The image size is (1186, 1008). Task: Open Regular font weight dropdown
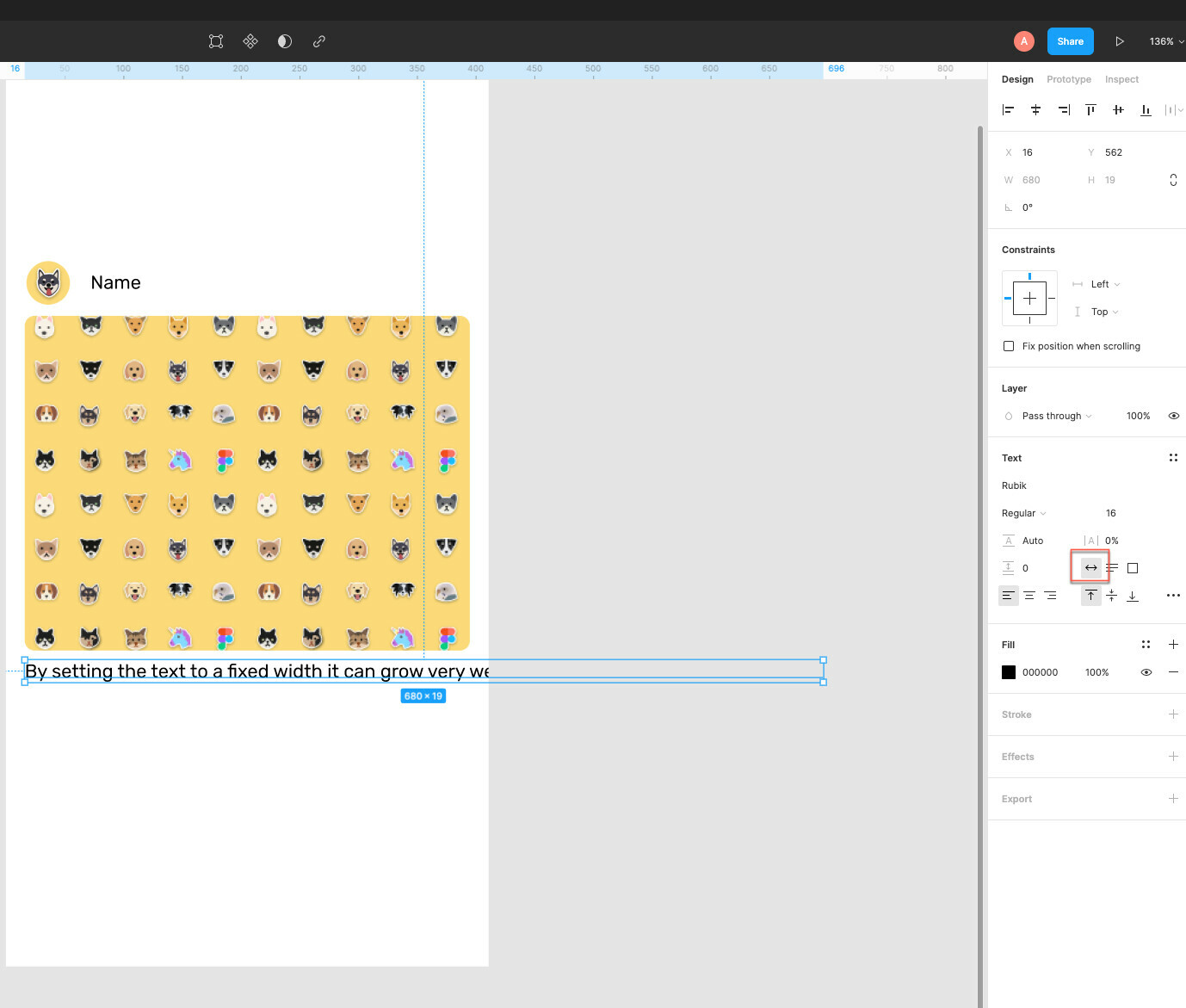(x=1023, y=513)
